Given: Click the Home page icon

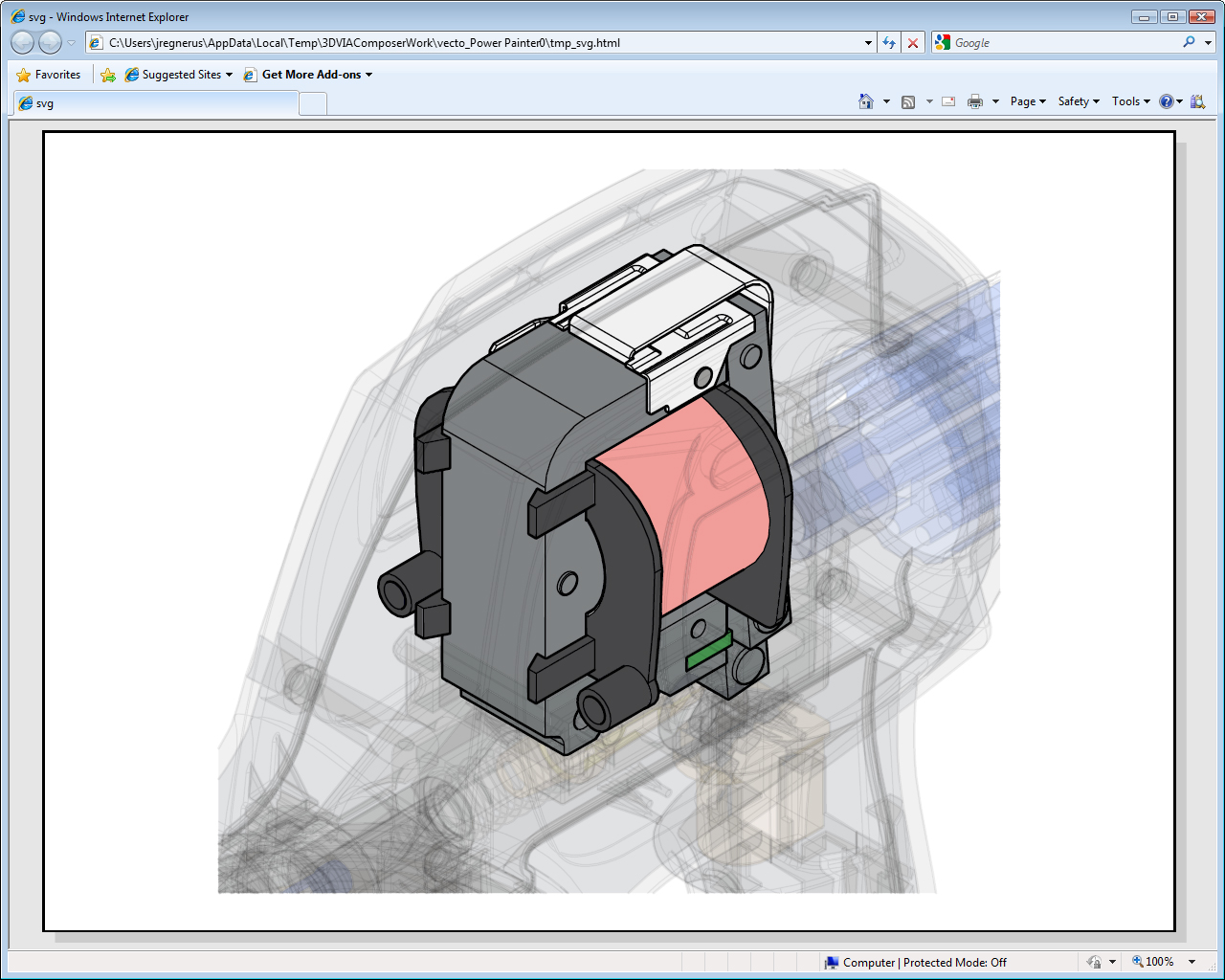Looking at the screenshot, I should click(x=866, y=101).
